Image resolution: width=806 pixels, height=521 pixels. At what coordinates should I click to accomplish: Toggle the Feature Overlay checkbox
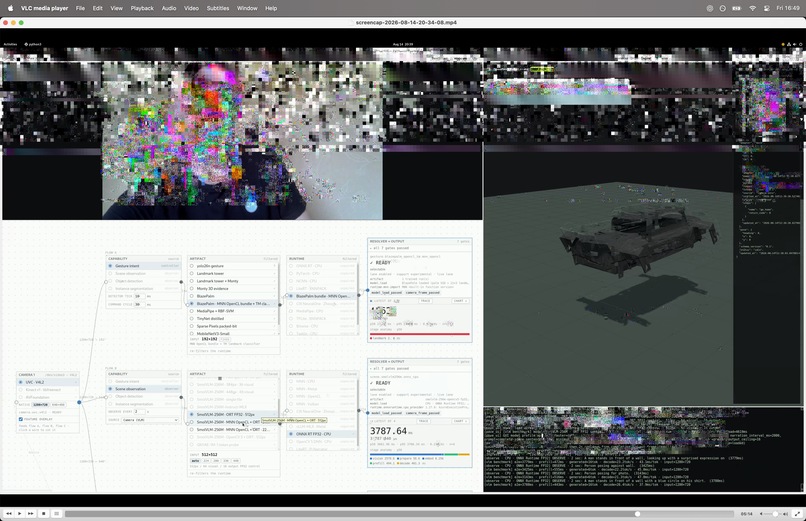(x=21, y=419)
